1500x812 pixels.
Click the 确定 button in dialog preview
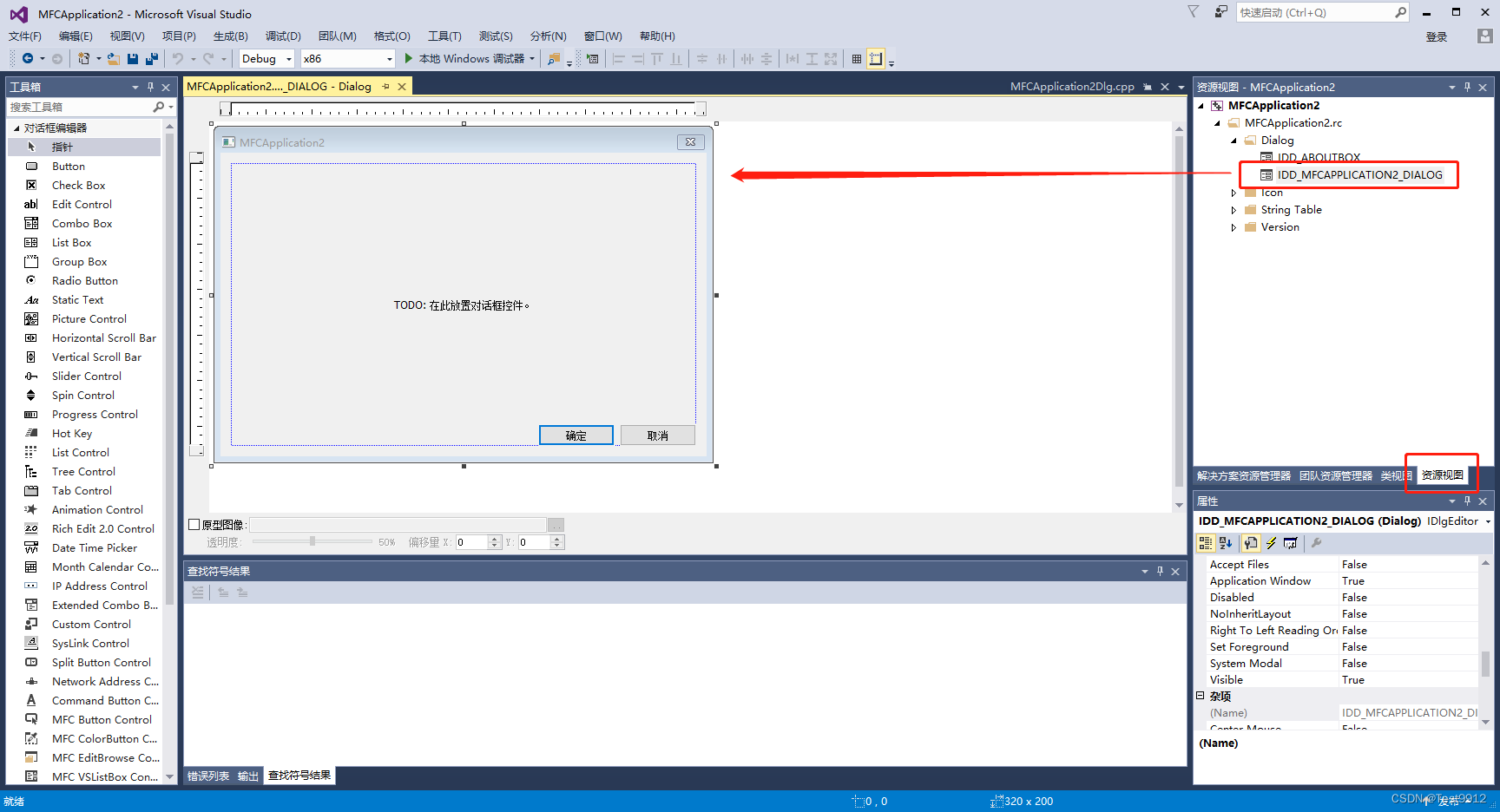pyautogui.click(x=576, y=435)
